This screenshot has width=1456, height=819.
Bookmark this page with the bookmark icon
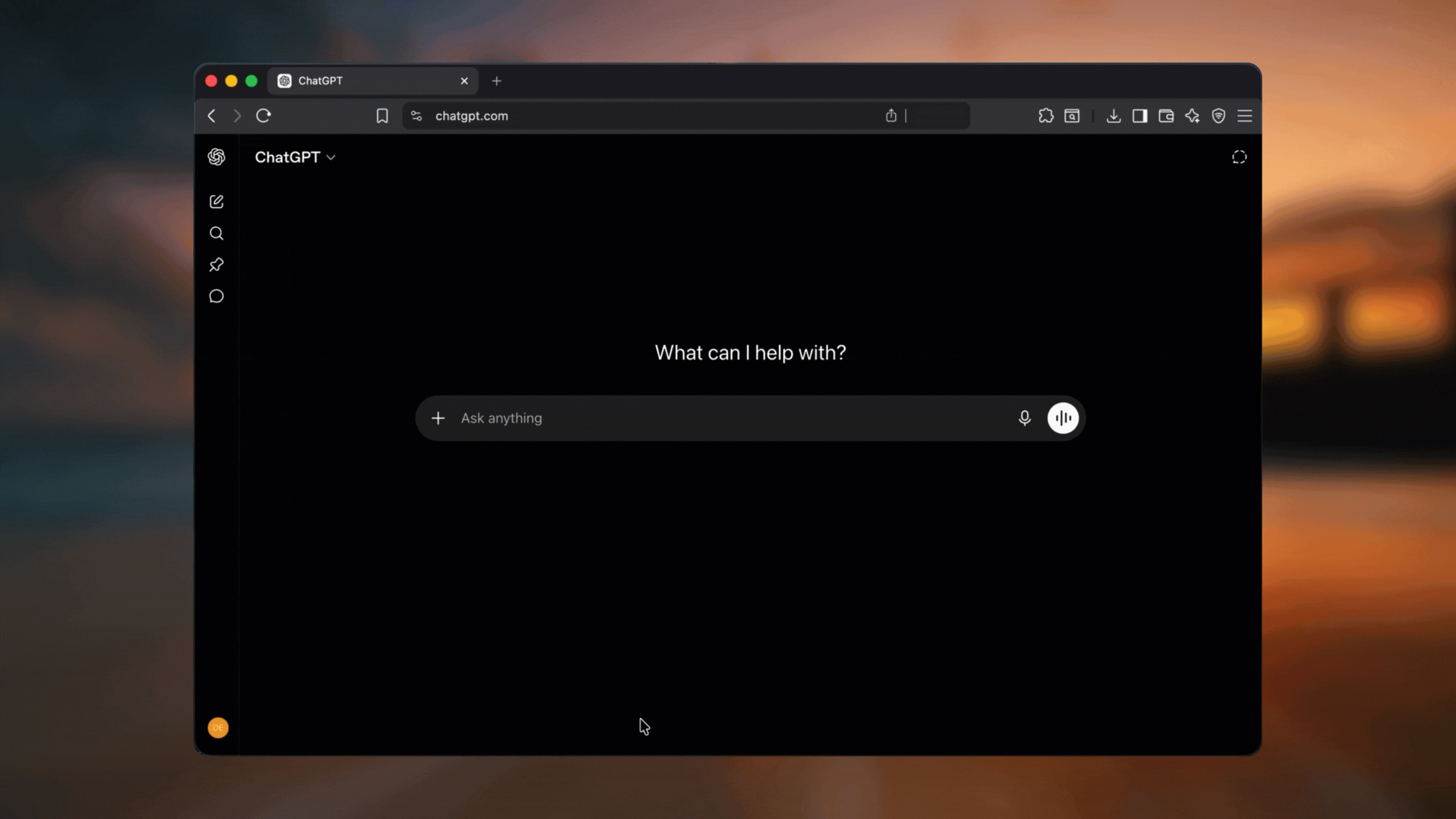tap(382, 116)
